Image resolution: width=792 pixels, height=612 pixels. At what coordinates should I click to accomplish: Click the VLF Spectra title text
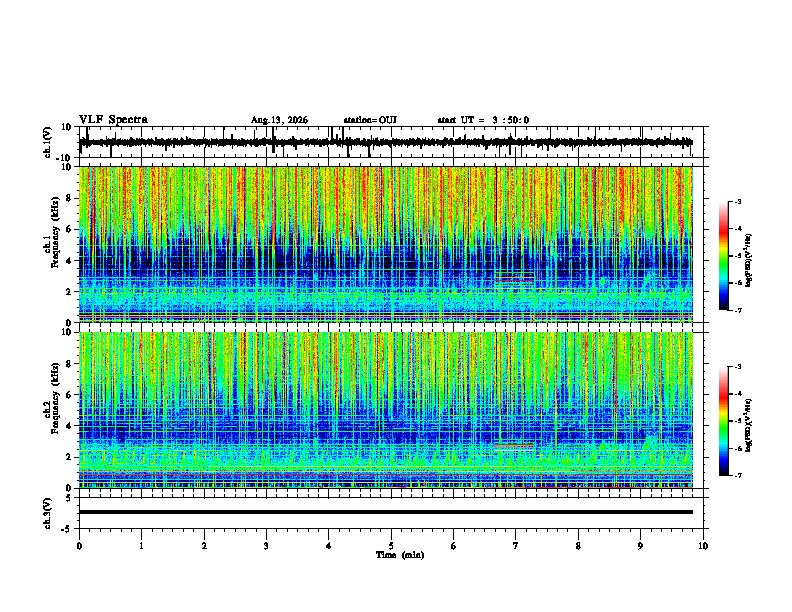pos(113,119)
